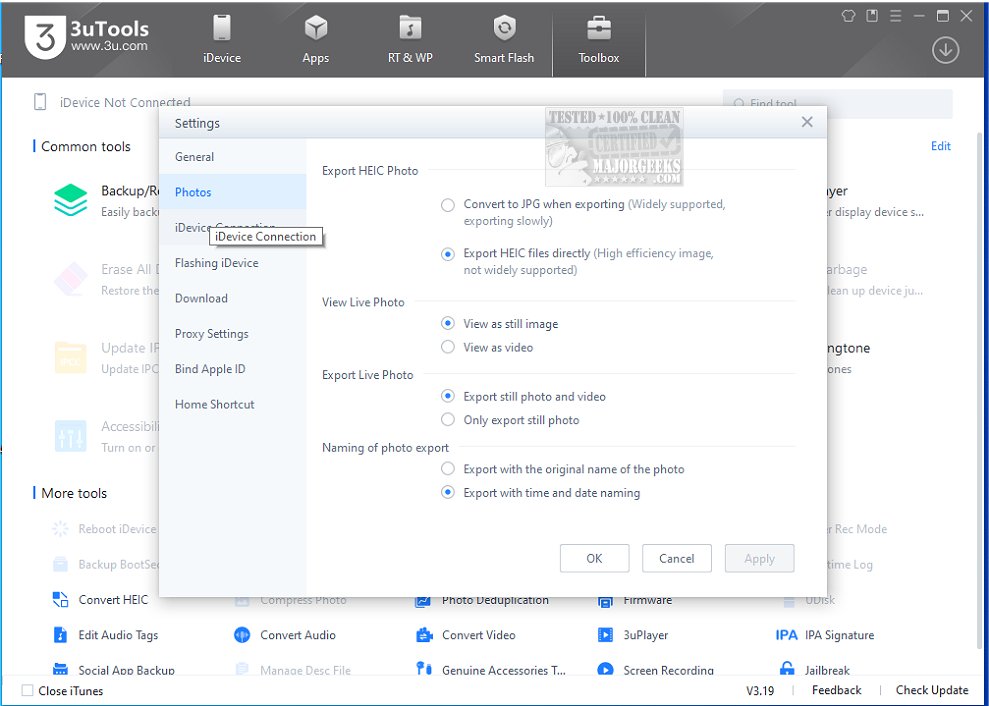The width and height of the screenshot is (989, 706).
Task: Select Convert to JPG when exporting
Action: point(448,205)
